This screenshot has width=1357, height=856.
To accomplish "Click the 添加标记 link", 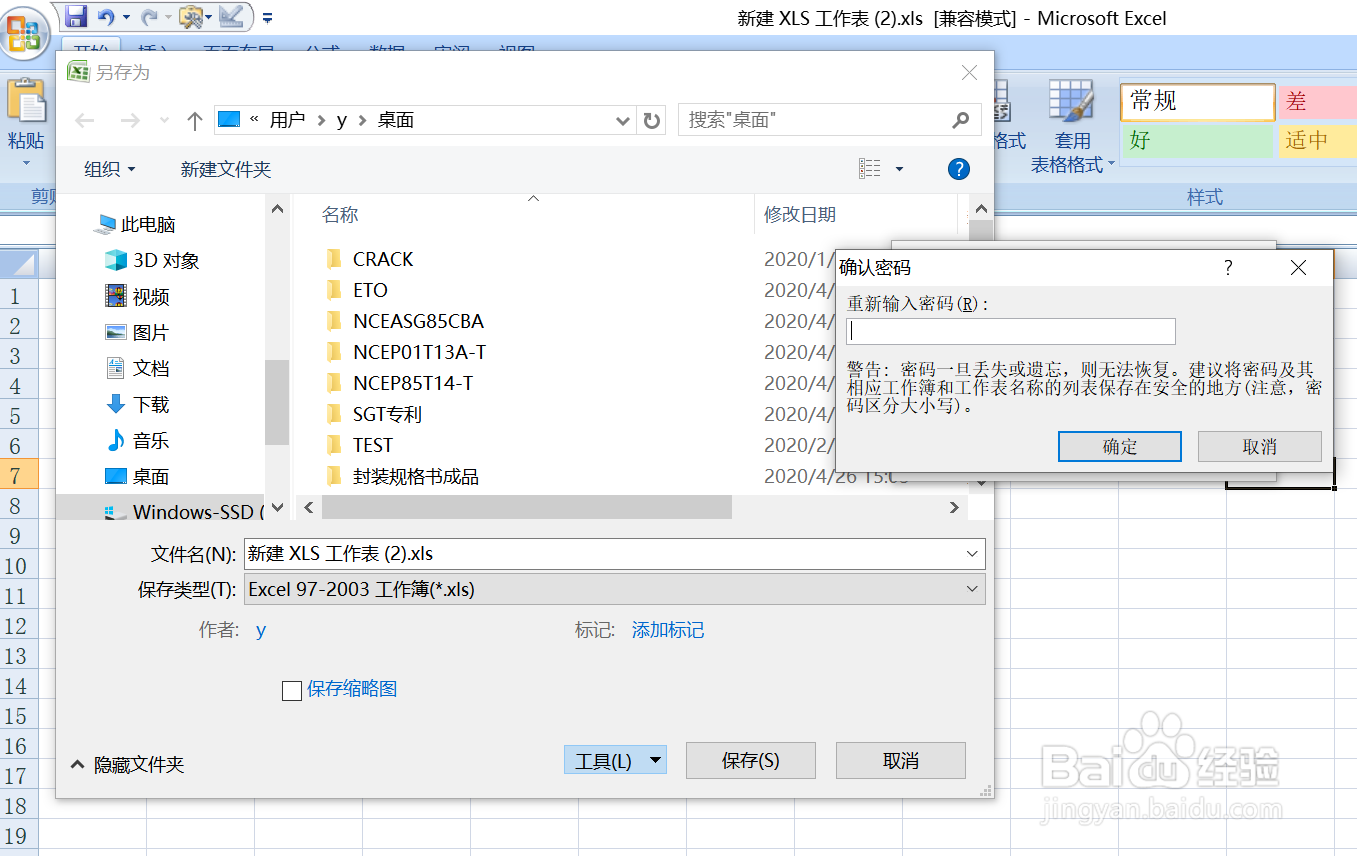I will (667, 630).
